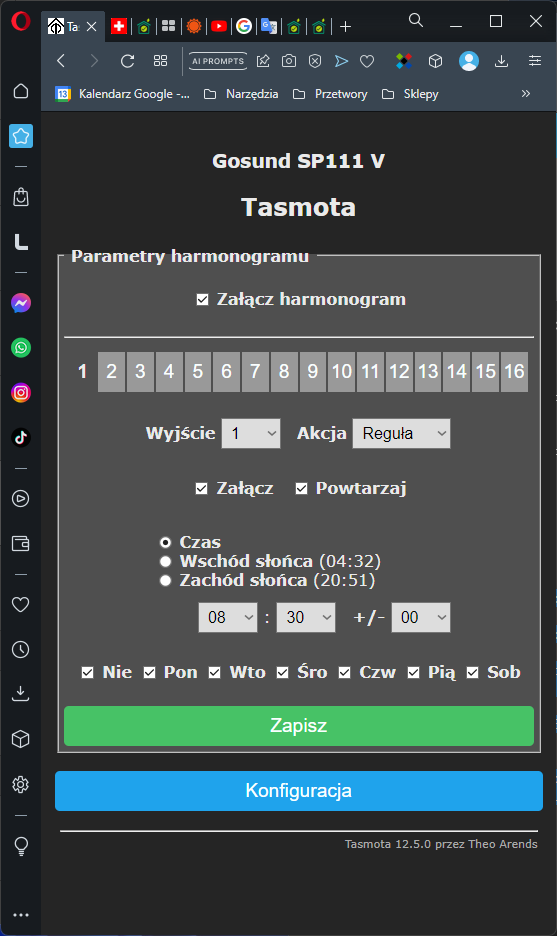Select the Wschód słońca radio option
Image resolution: width=557 pixels, height=936 pixels.
pyautogui.click(x=165, y=561)
